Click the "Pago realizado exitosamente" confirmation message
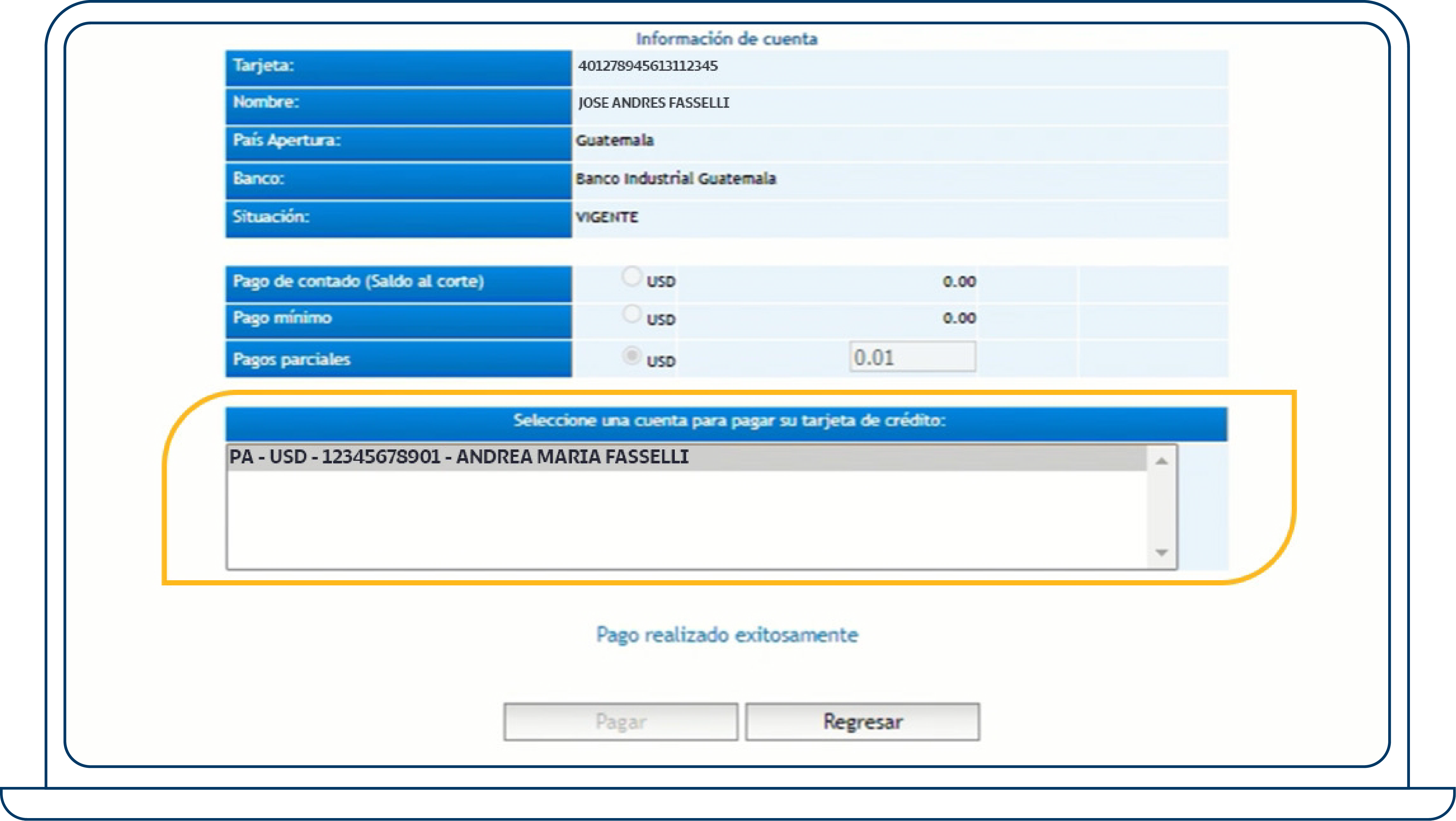Viewport: 1456px width, 821px height. pyautogui.click(x=726, y=634)
